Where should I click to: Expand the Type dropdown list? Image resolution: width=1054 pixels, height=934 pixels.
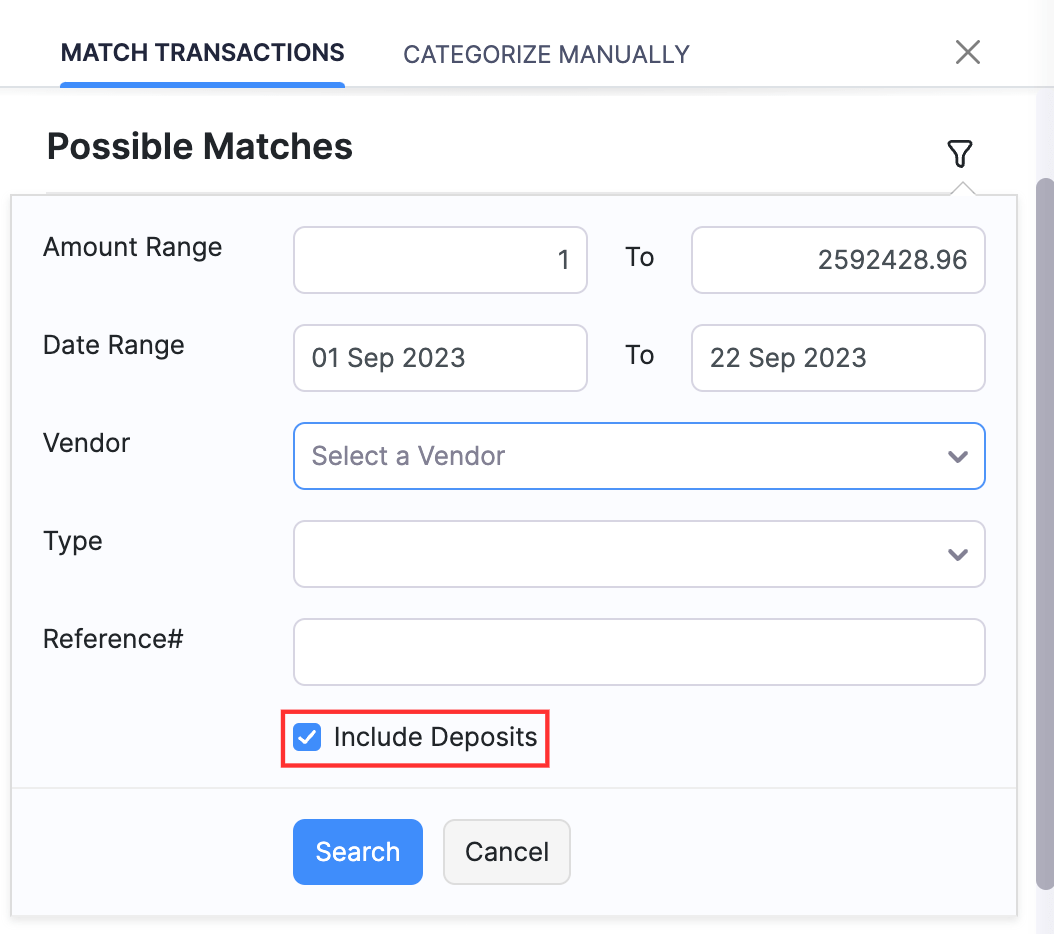click(x=639, y=554)
